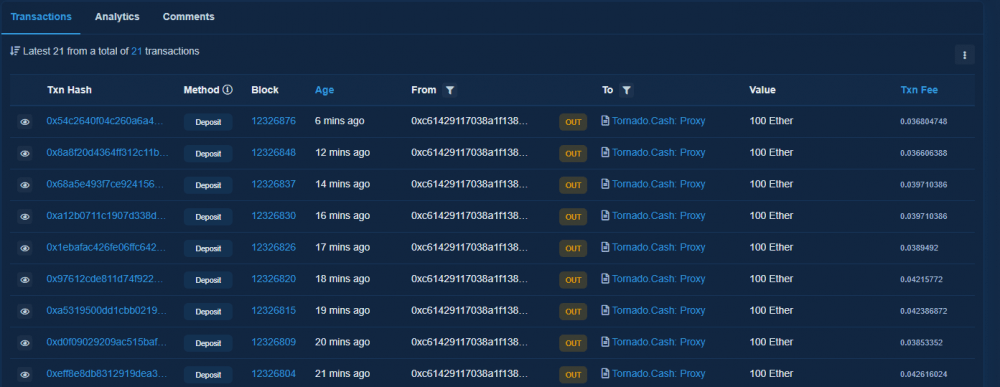Preview transaction 0x8a8f20d4364ff312c11b with eye icon
This screenshot has height=387, width=1000.
(25, 154)
